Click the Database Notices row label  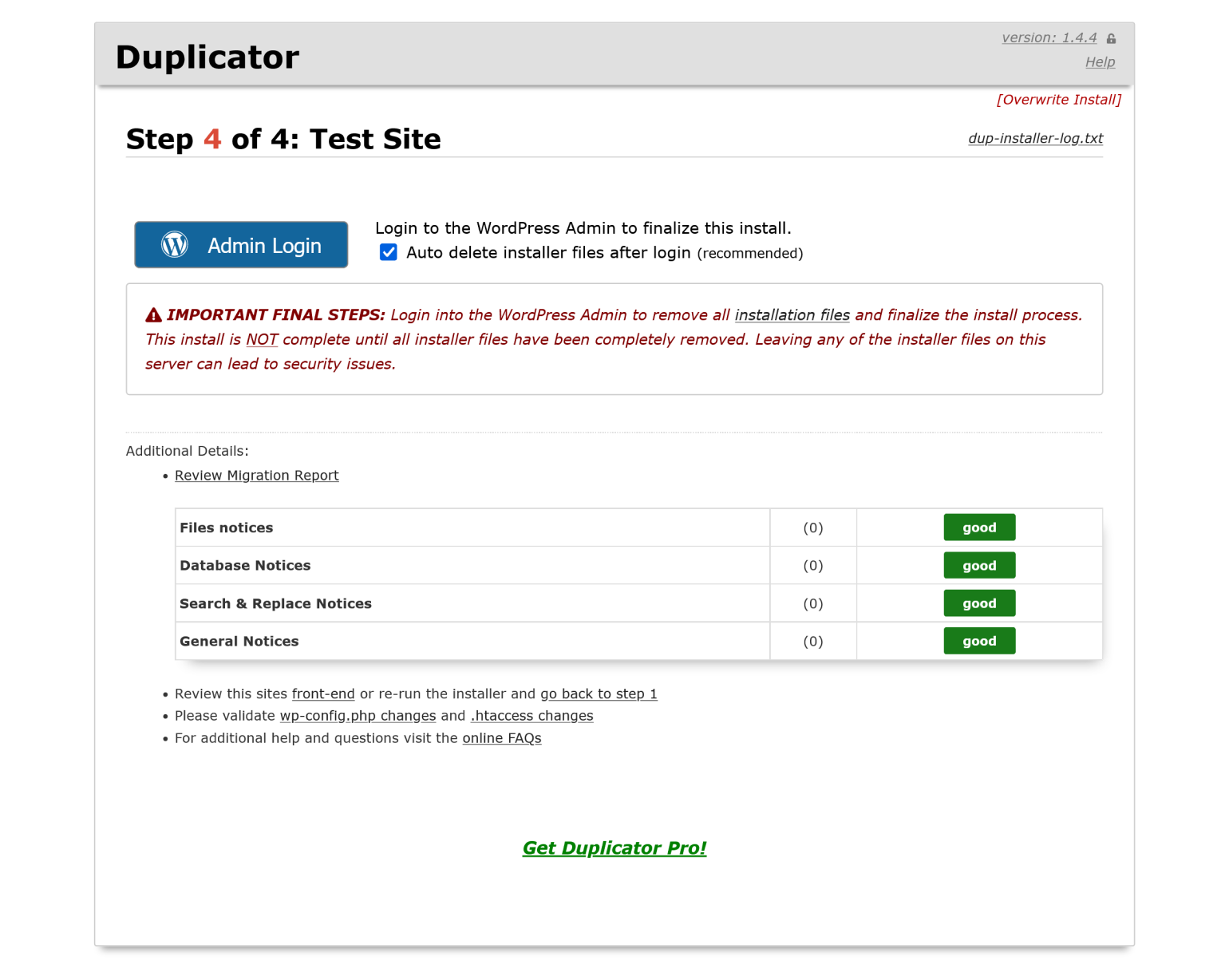tap(245, 566)
